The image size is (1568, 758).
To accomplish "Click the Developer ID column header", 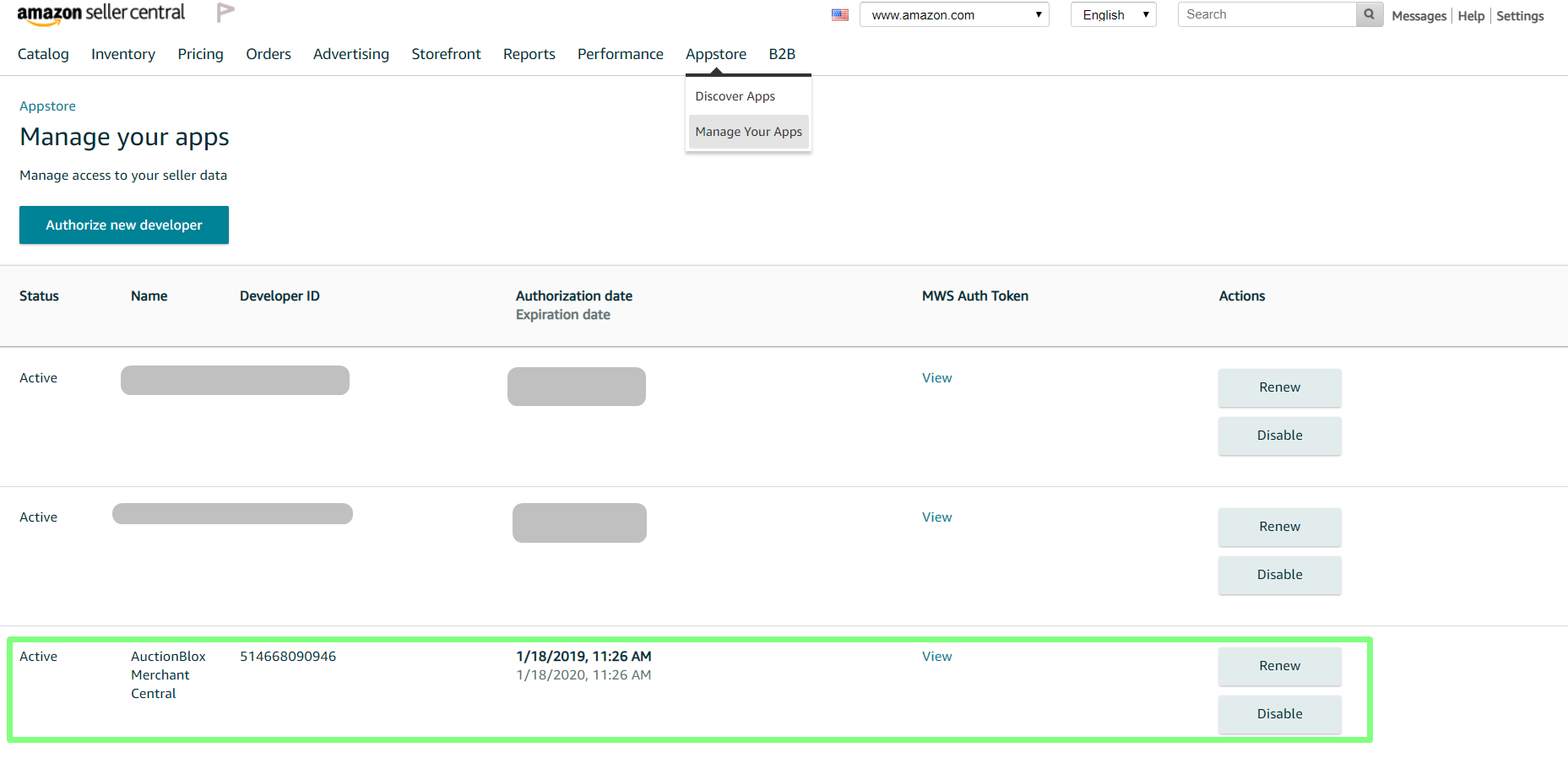I will pyautogui.click(x=279, y=296).
